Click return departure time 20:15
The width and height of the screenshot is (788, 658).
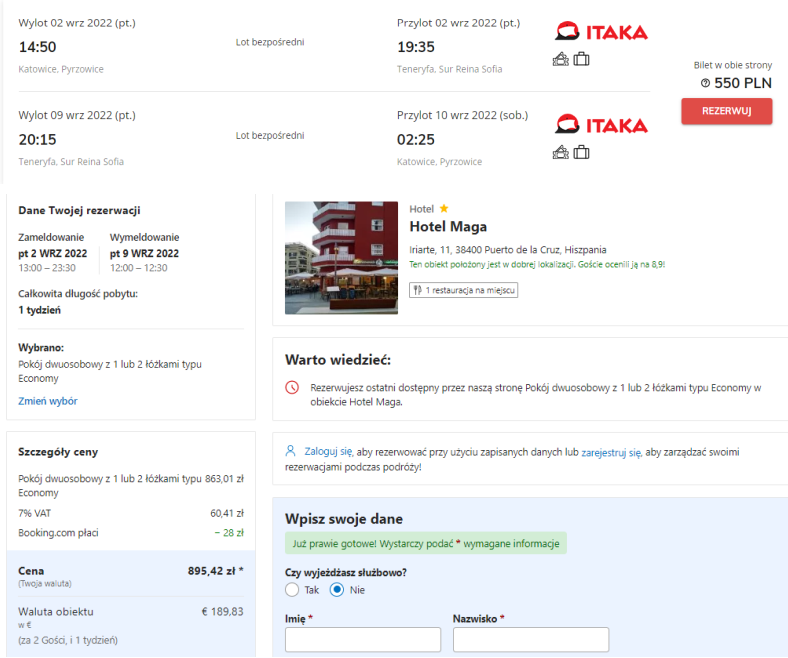click(38, 139)
